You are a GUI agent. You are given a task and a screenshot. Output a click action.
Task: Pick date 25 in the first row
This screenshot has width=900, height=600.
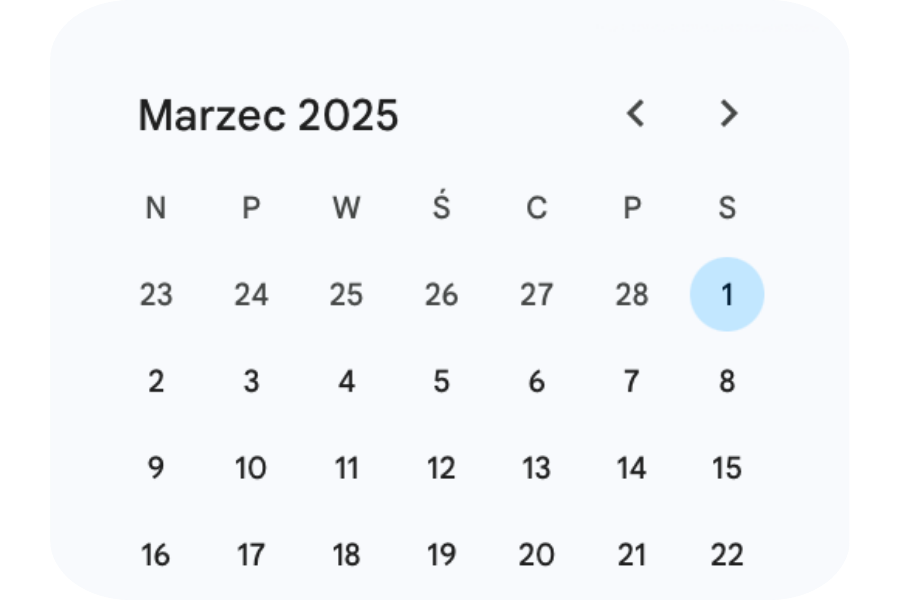point(346,295)
